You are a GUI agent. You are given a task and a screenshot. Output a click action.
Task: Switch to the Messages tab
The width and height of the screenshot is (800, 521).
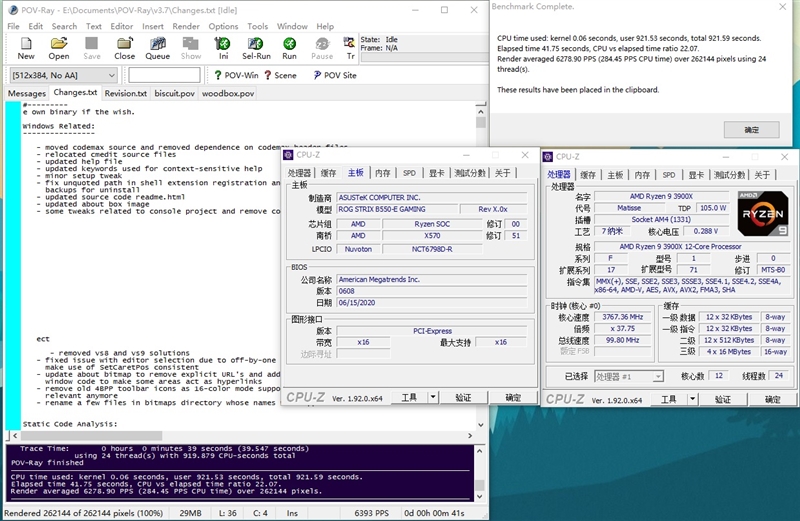point(27,93)
